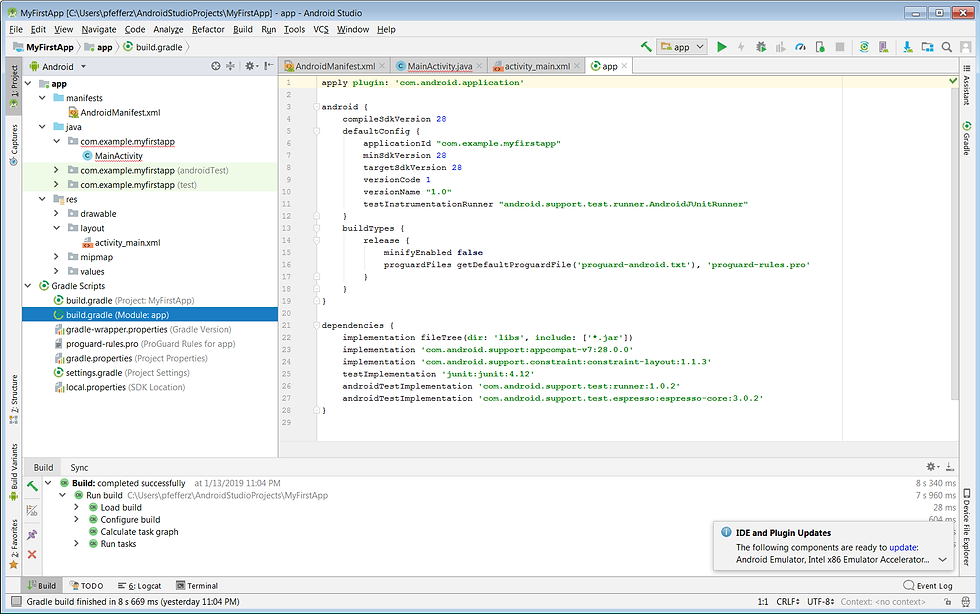Open the Build panel gear settings

click(x=932, y=466)
